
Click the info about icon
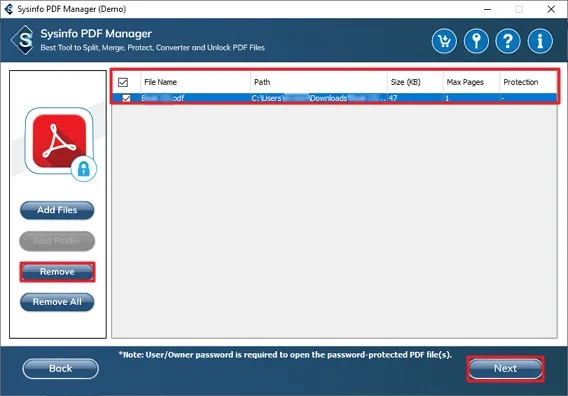pos(540,41)
